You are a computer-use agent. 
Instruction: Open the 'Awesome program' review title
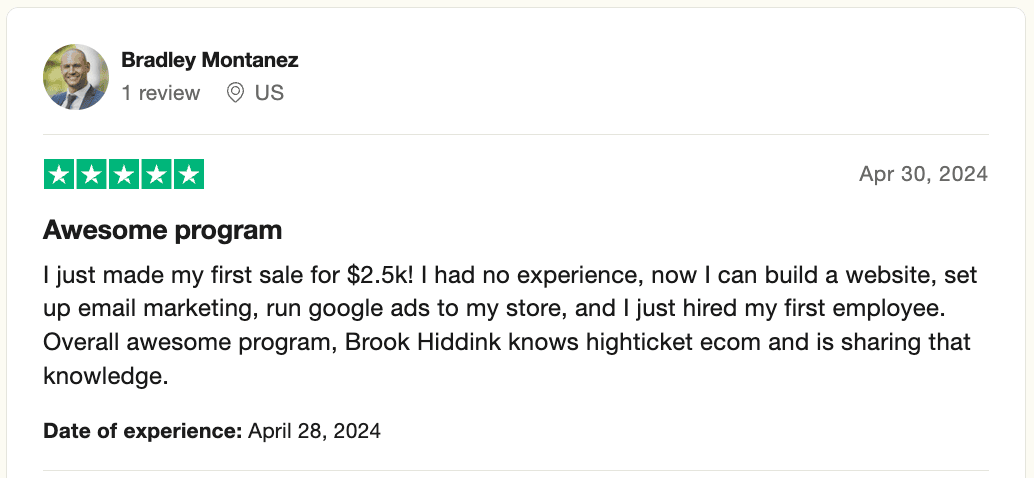[x=162, y=231]
